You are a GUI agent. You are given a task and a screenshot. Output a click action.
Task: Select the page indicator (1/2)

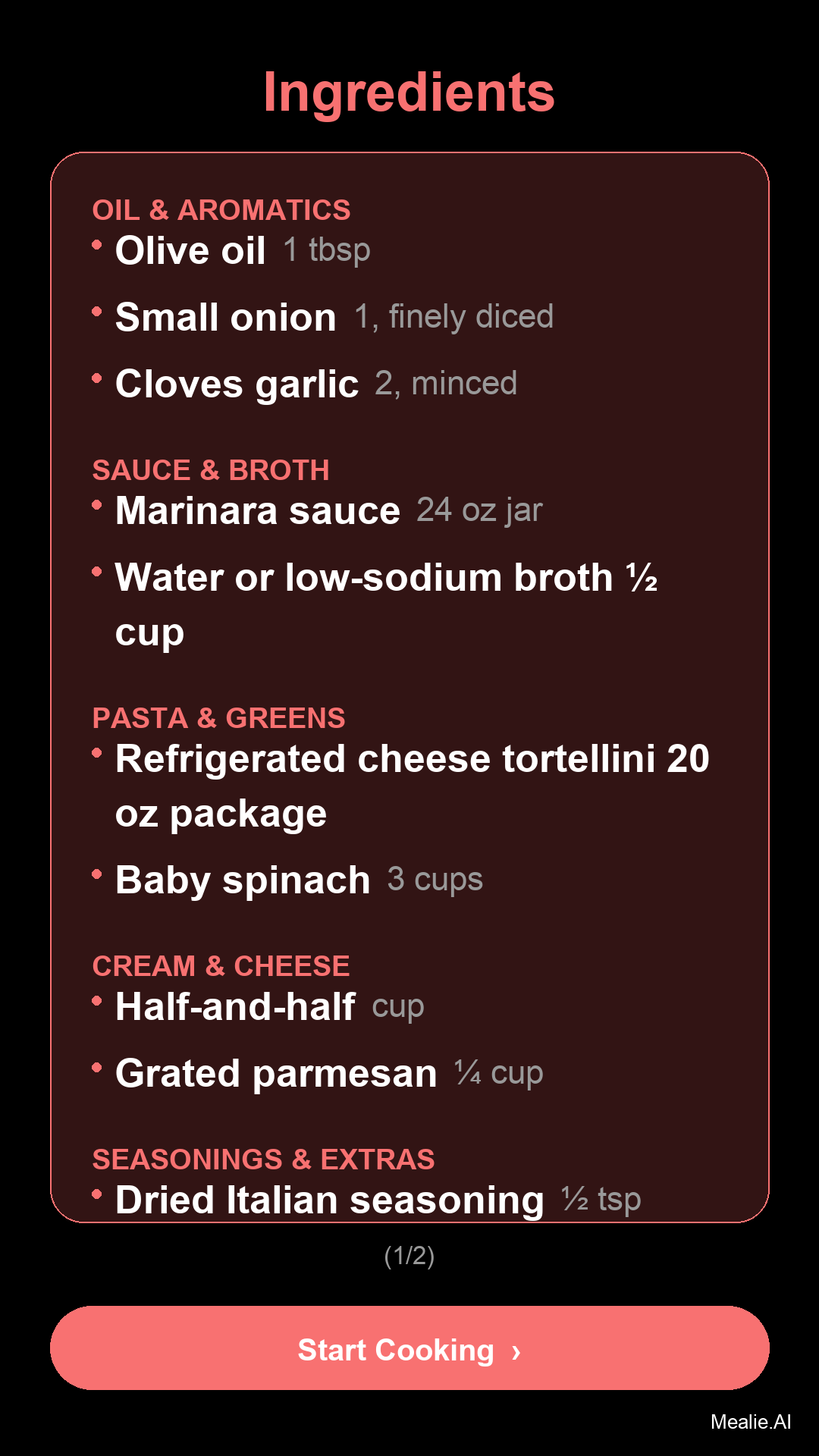coord(409,1256)
